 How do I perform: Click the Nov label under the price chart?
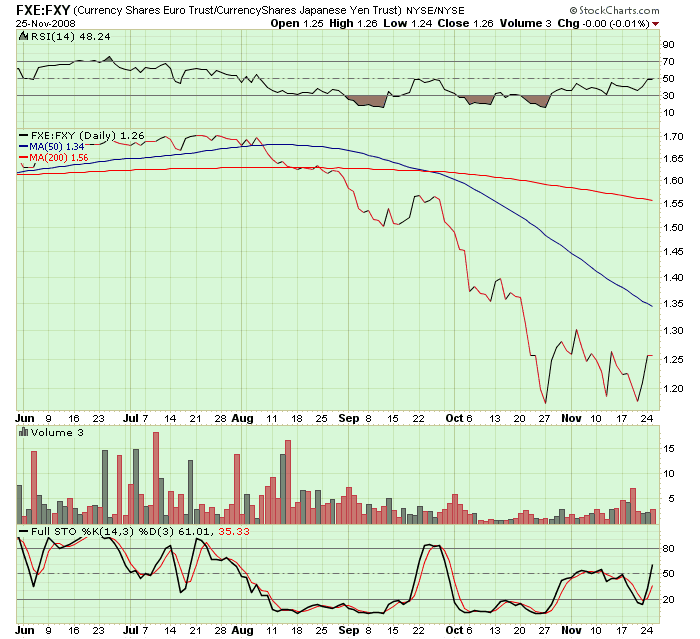pyautogui.click(x=571, y=418)
